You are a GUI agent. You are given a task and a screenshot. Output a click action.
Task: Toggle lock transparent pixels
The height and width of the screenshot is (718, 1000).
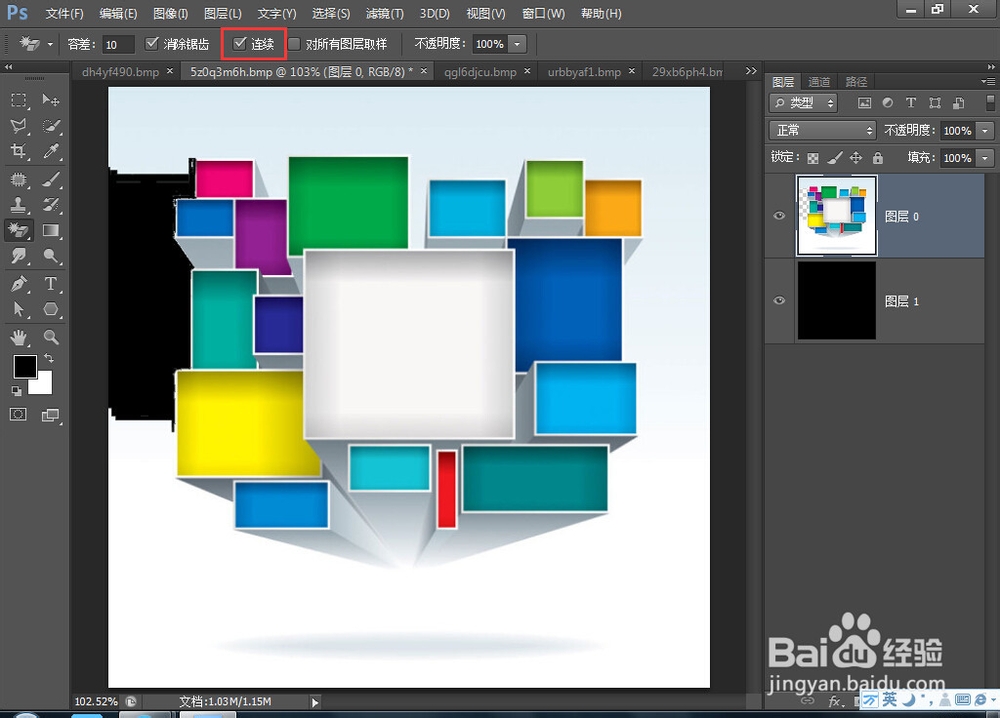[x=813, y=158]
